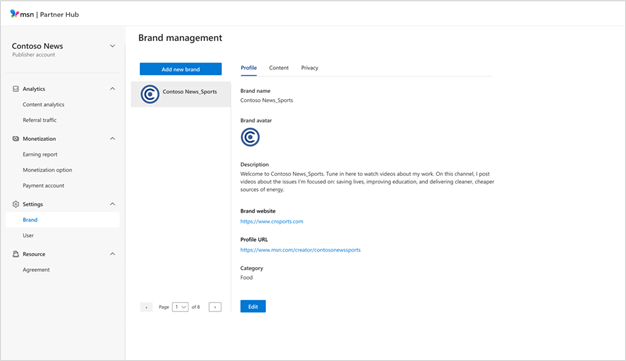Click the Edit button
Image resolution: width=626 pixels, height=361 pixels.
tap(253, 306)
